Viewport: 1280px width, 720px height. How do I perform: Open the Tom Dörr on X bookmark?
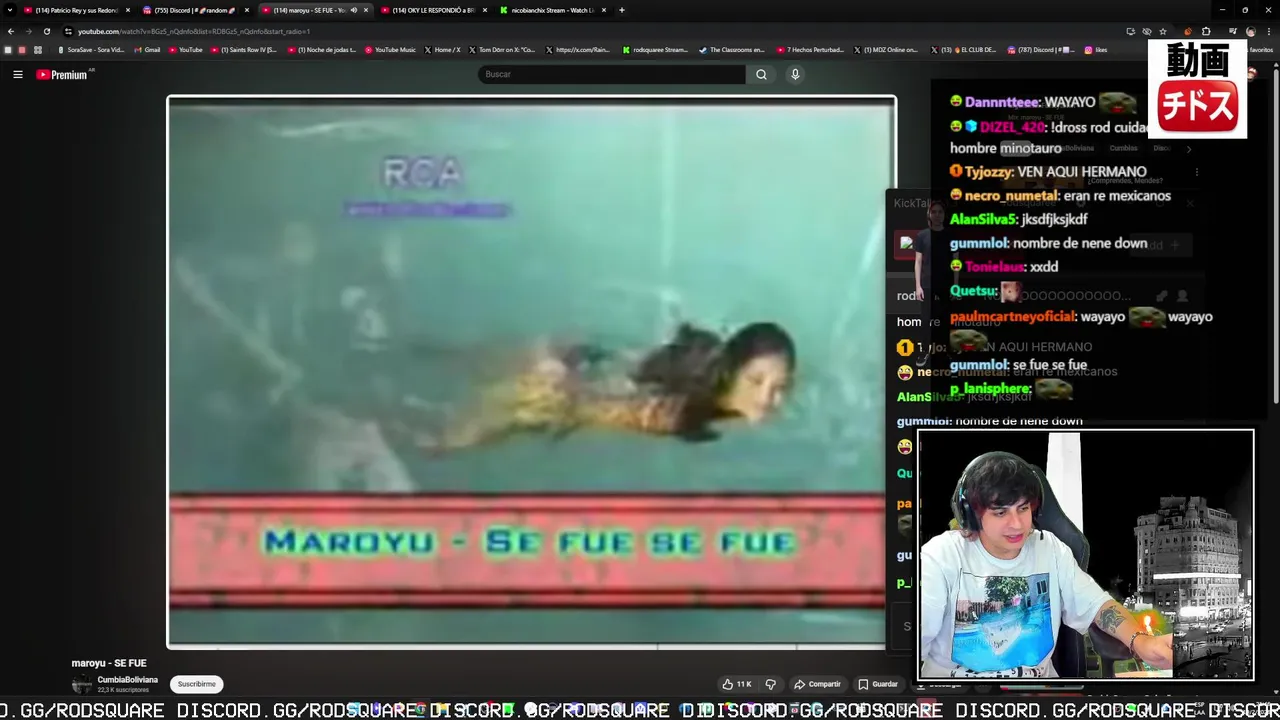502,50
